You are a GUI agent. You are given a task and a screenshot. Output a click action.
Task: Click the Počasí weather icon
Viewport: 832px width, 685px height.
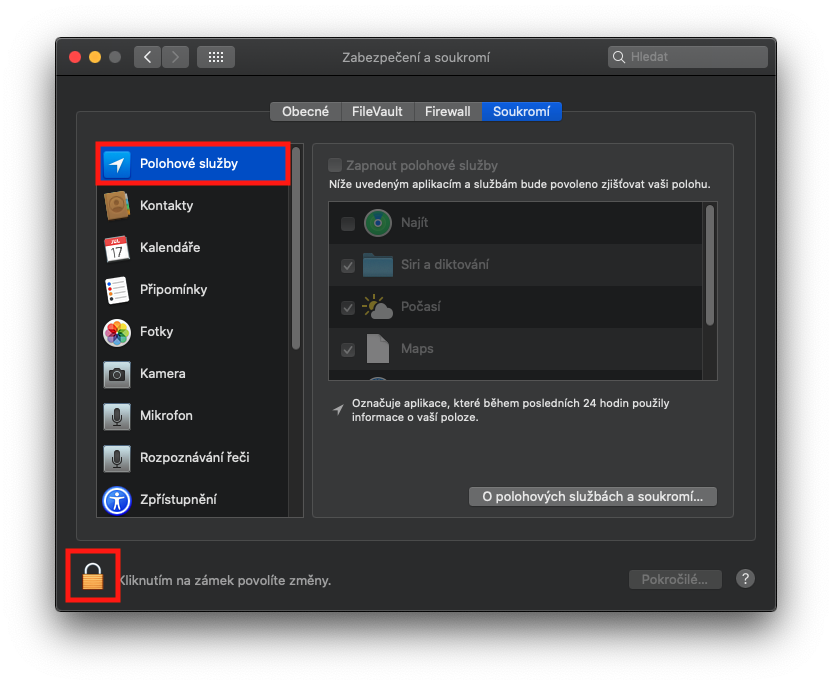(x=378, y=307)
